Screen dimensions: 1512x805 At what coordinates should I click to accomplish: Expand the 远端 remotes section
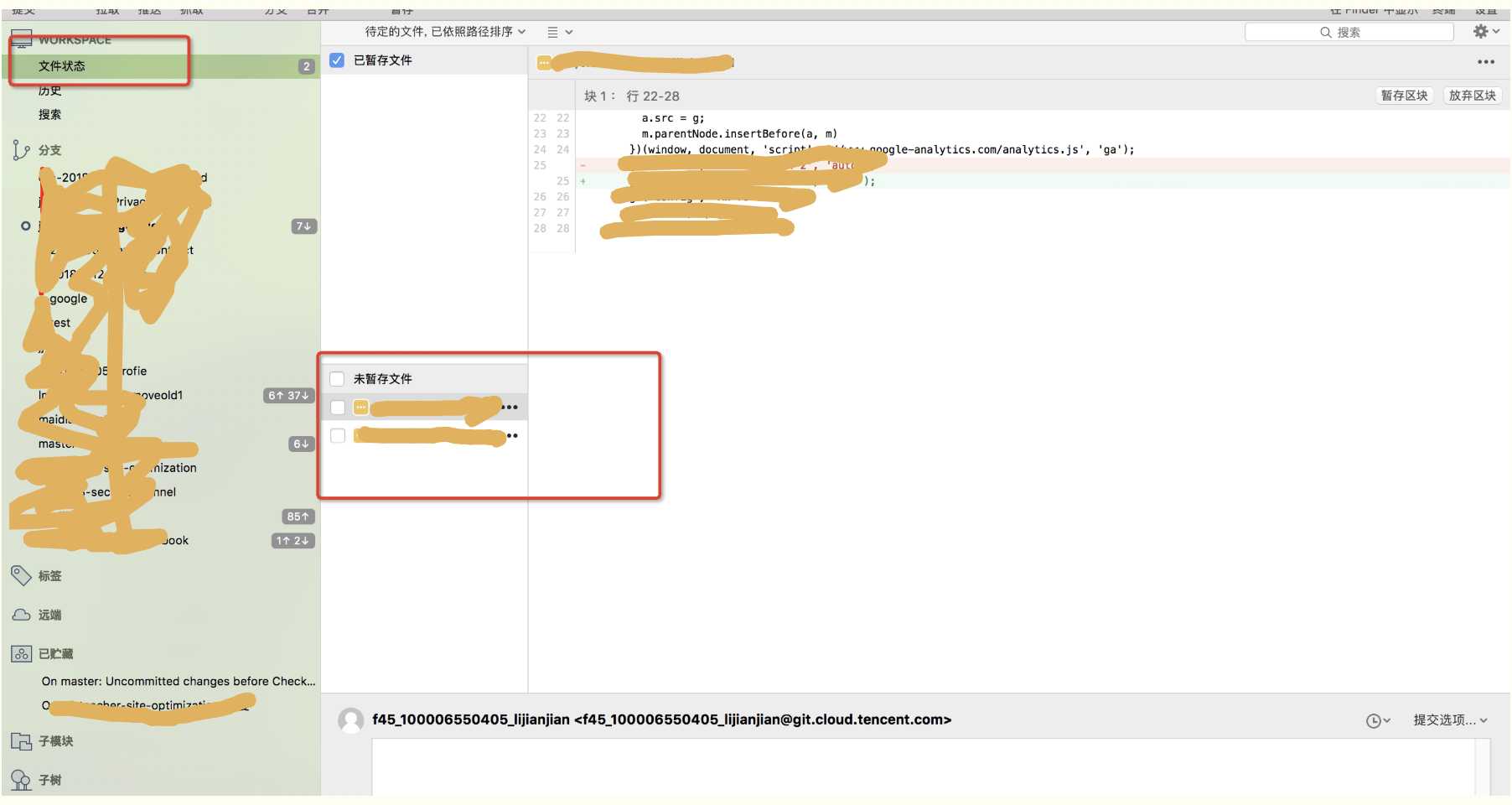[x=49, y=615]
